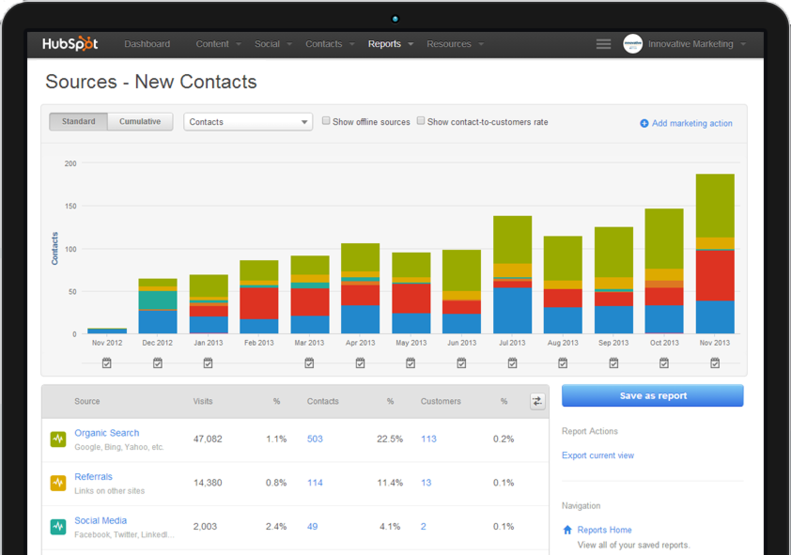Switch to Standard chart view
791x555 pixels.
[78, 122]
